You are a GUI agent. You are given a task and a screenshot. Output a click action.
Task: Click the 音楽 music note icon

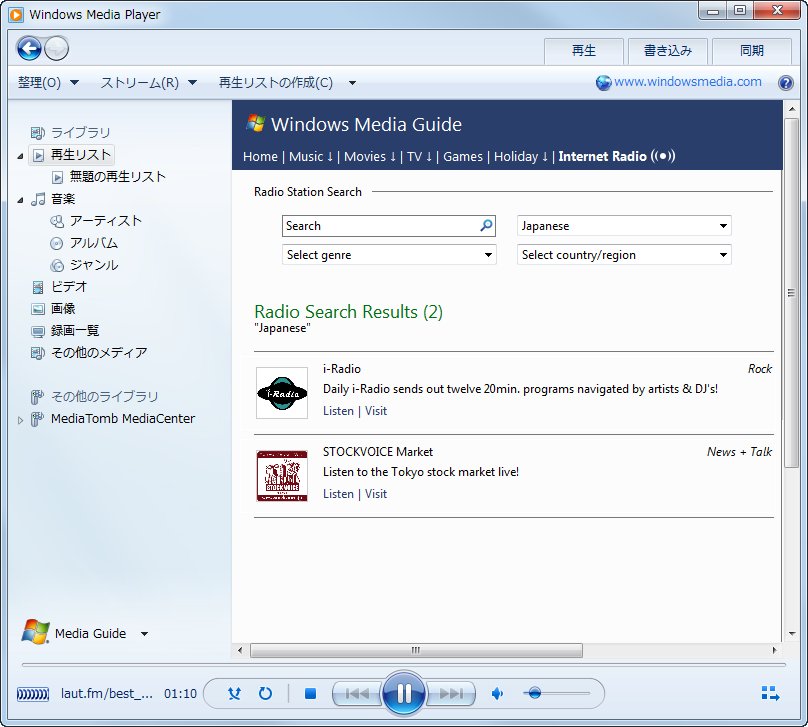(x=38, y=199)
